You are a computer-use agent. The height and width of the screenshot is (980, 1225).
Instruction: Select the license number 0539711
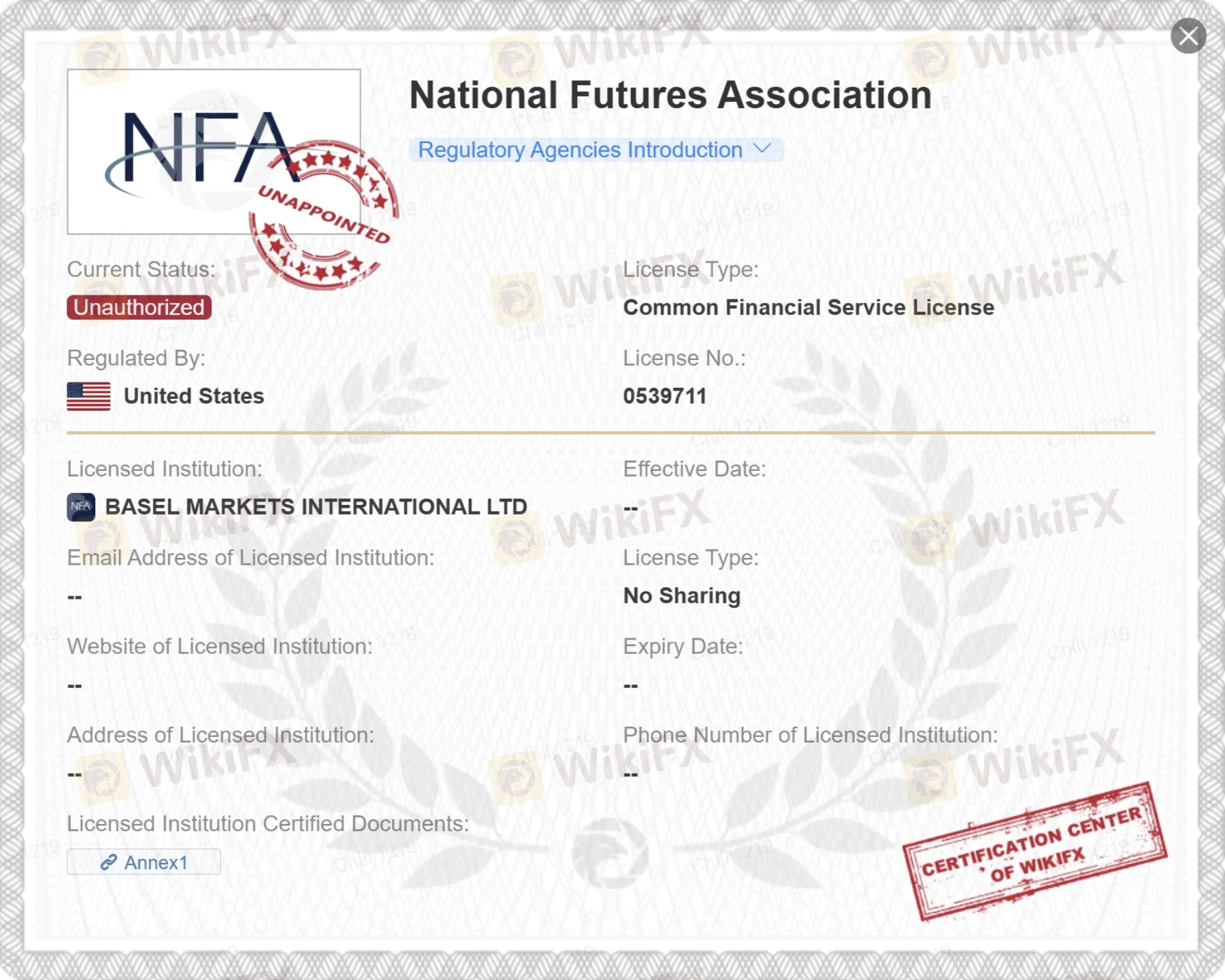point(665,396)
